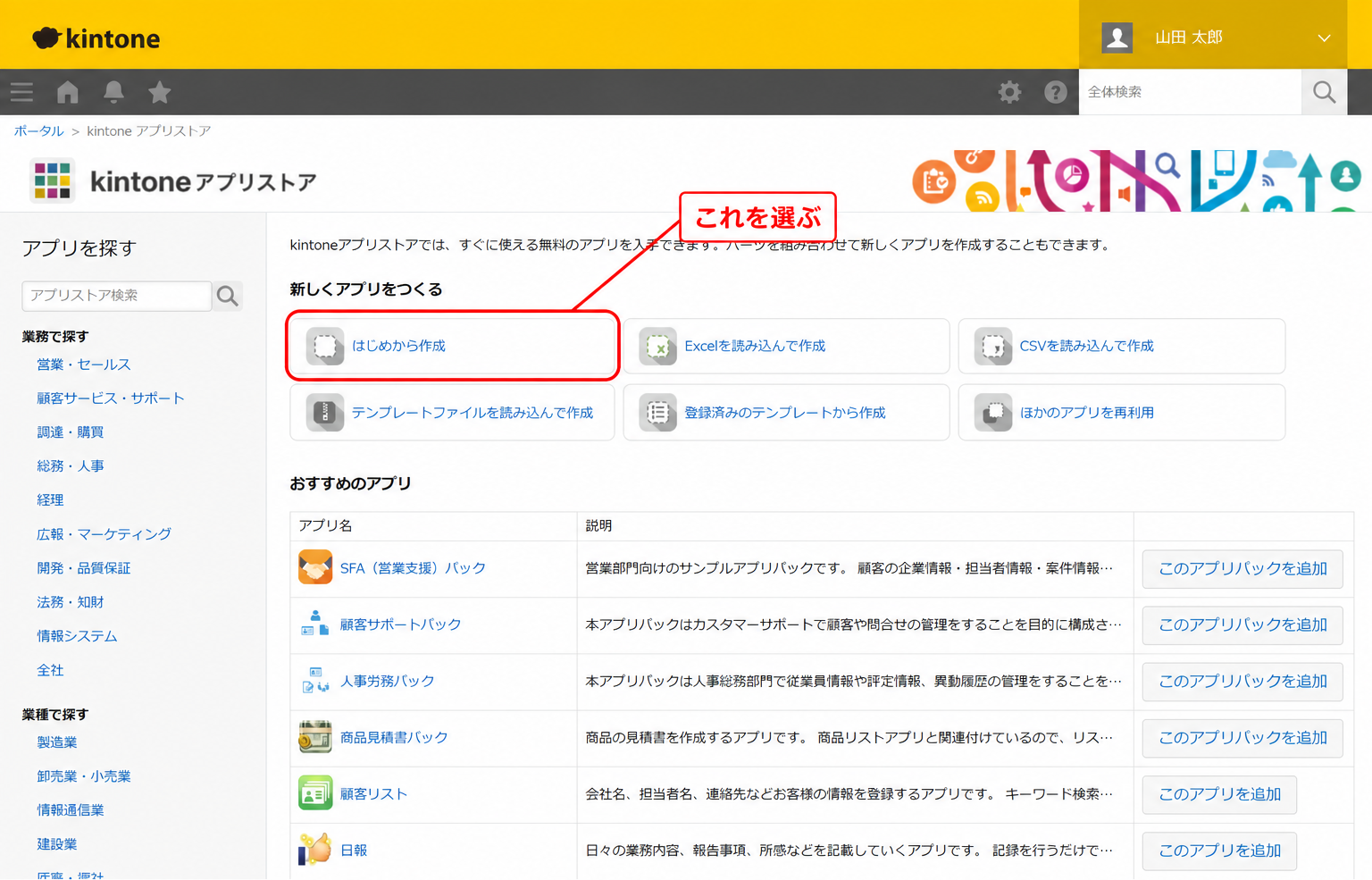Screen dimensions: 1372x880
Task: Click the 商品見積書パック app icon
Action: [x=315, y=737]
